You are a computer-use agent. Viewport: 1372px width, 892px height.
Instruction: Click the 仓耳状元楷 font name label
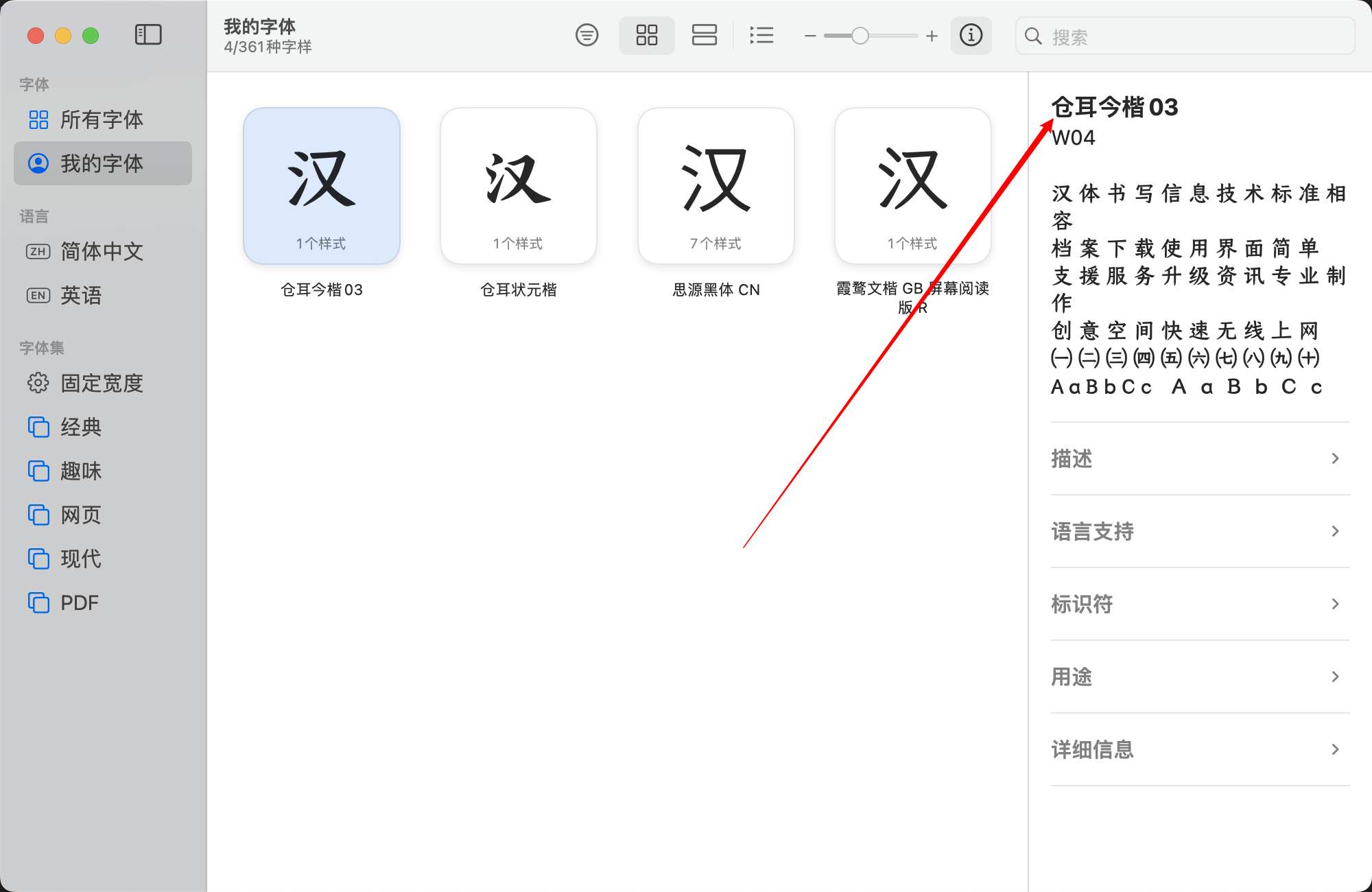point(519,290)
